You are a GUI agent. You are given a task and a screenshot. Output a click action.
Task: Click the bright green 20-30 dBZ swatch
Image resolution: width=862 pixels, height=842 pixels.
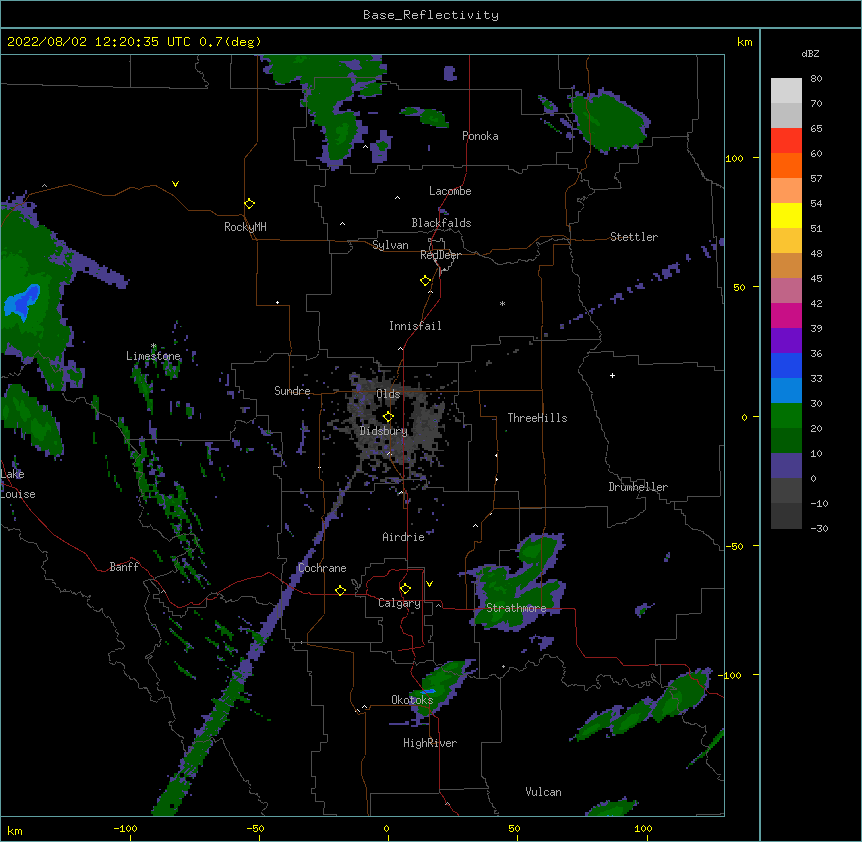pyautogui.click(x=786, y=416)
